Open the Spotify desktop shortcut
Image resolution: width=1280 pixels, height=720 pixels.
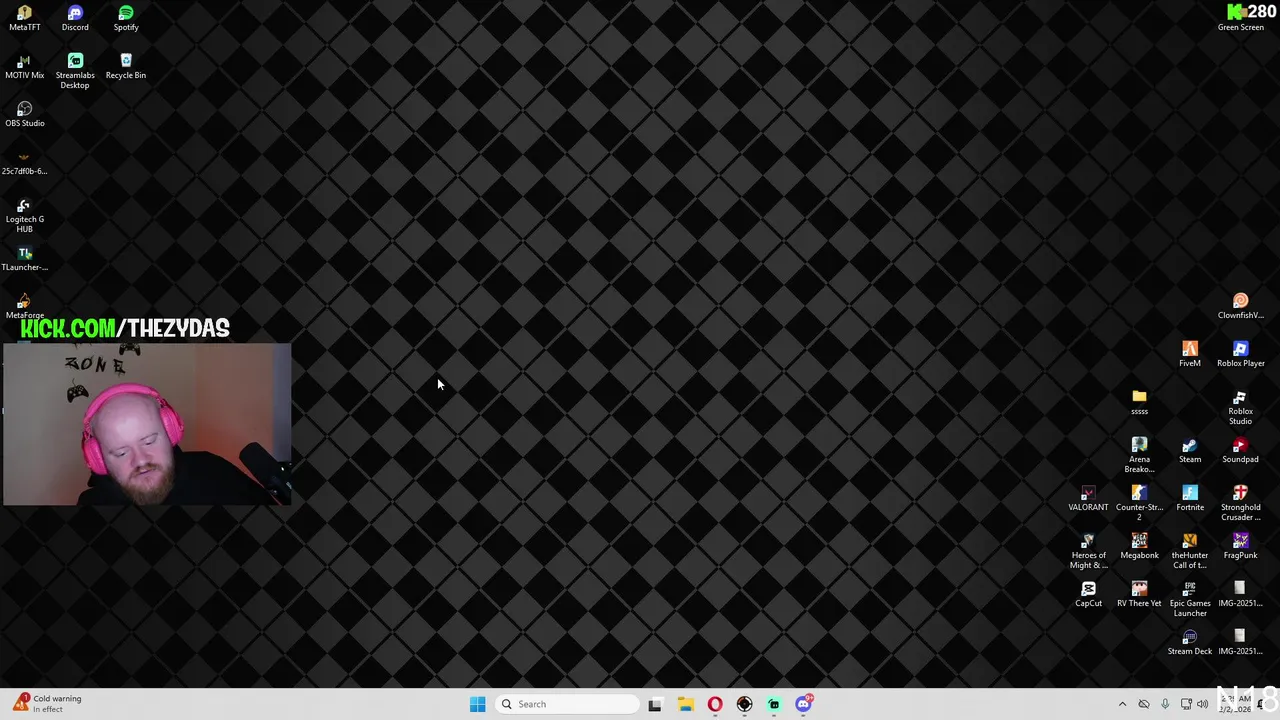[126, 18]
